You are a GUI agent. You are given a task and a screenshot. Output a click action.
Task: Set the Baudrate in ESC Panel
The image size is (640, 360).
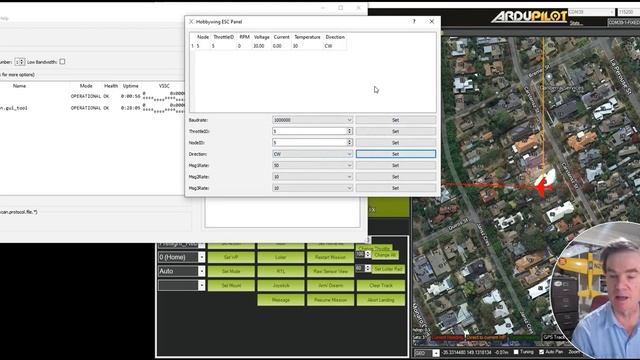pos(395,120)
